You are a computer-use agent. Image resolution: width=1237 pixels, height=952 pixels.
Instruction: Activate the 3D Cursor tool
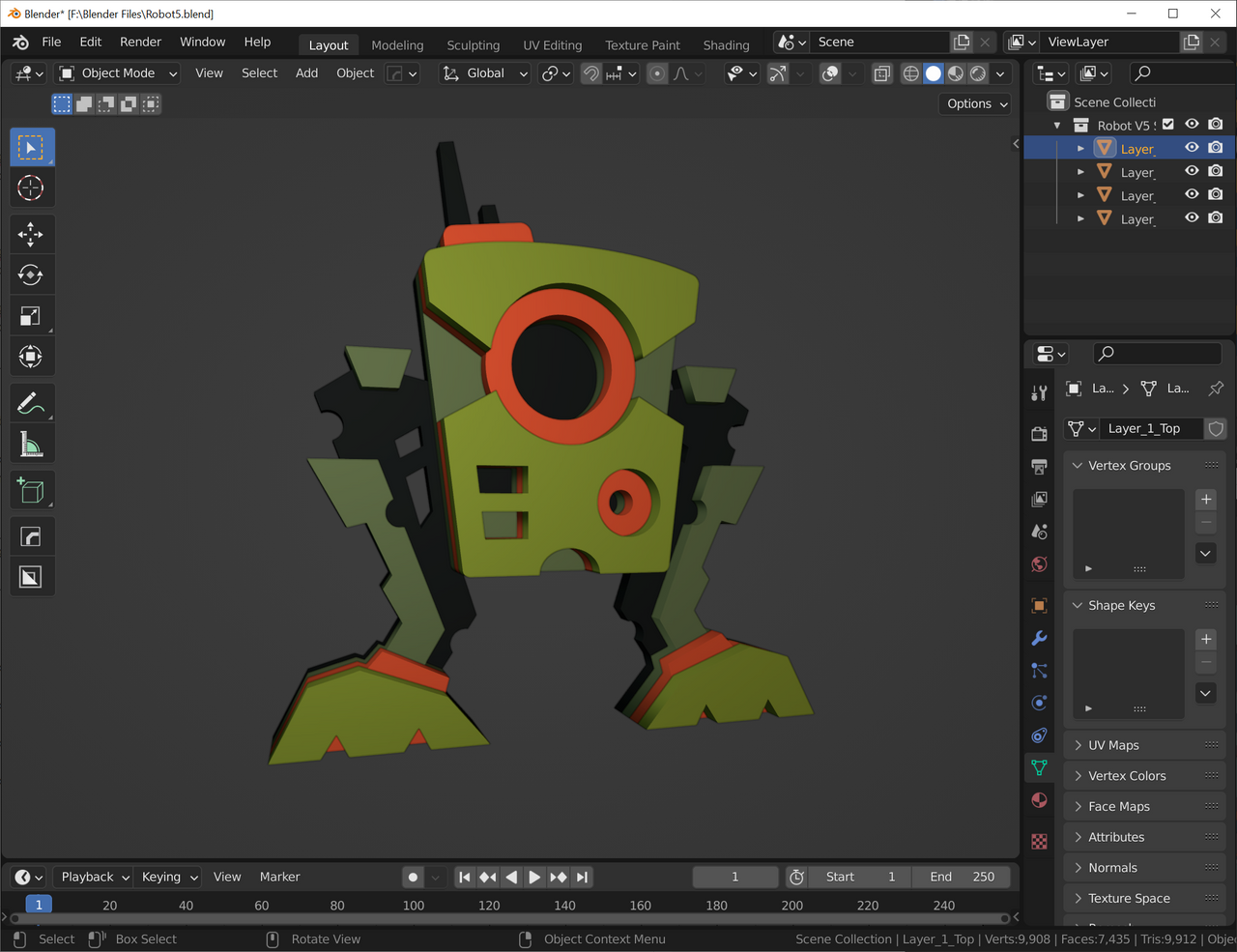(31, 188)
